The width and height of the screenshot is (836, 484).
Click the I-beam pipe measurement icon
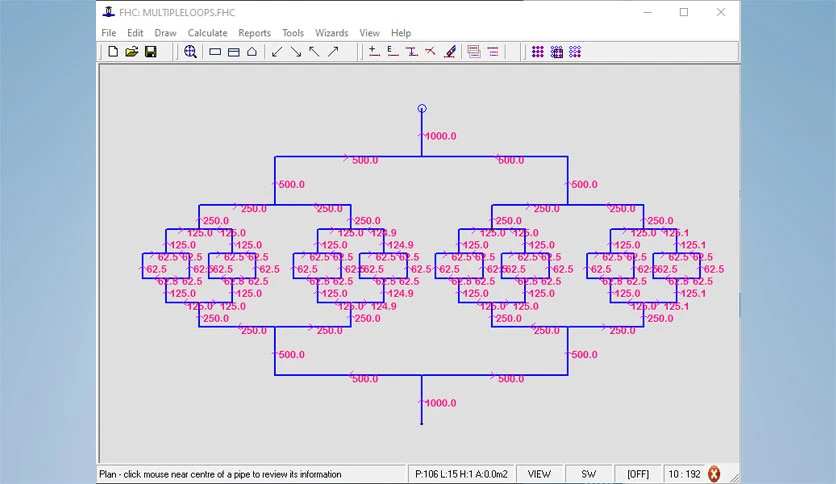pos(412,52)
